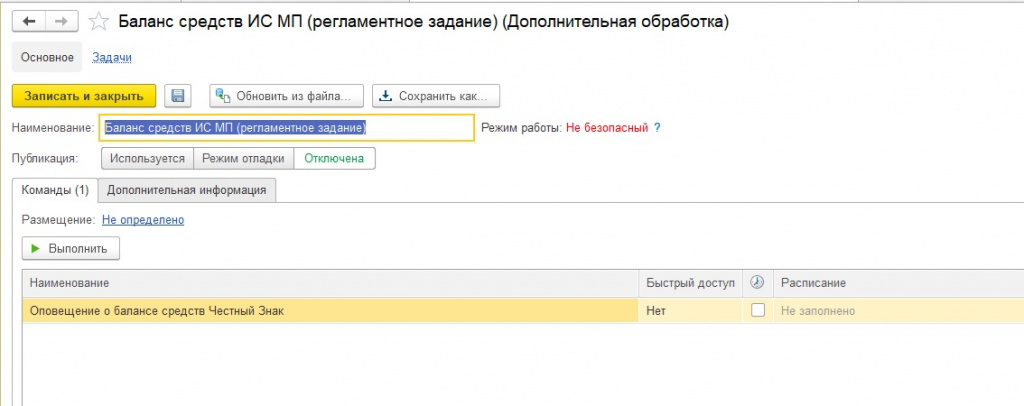1024x406 pixels.
Task: Select the Команды (1) tab
Action: [x=55, y=190]
